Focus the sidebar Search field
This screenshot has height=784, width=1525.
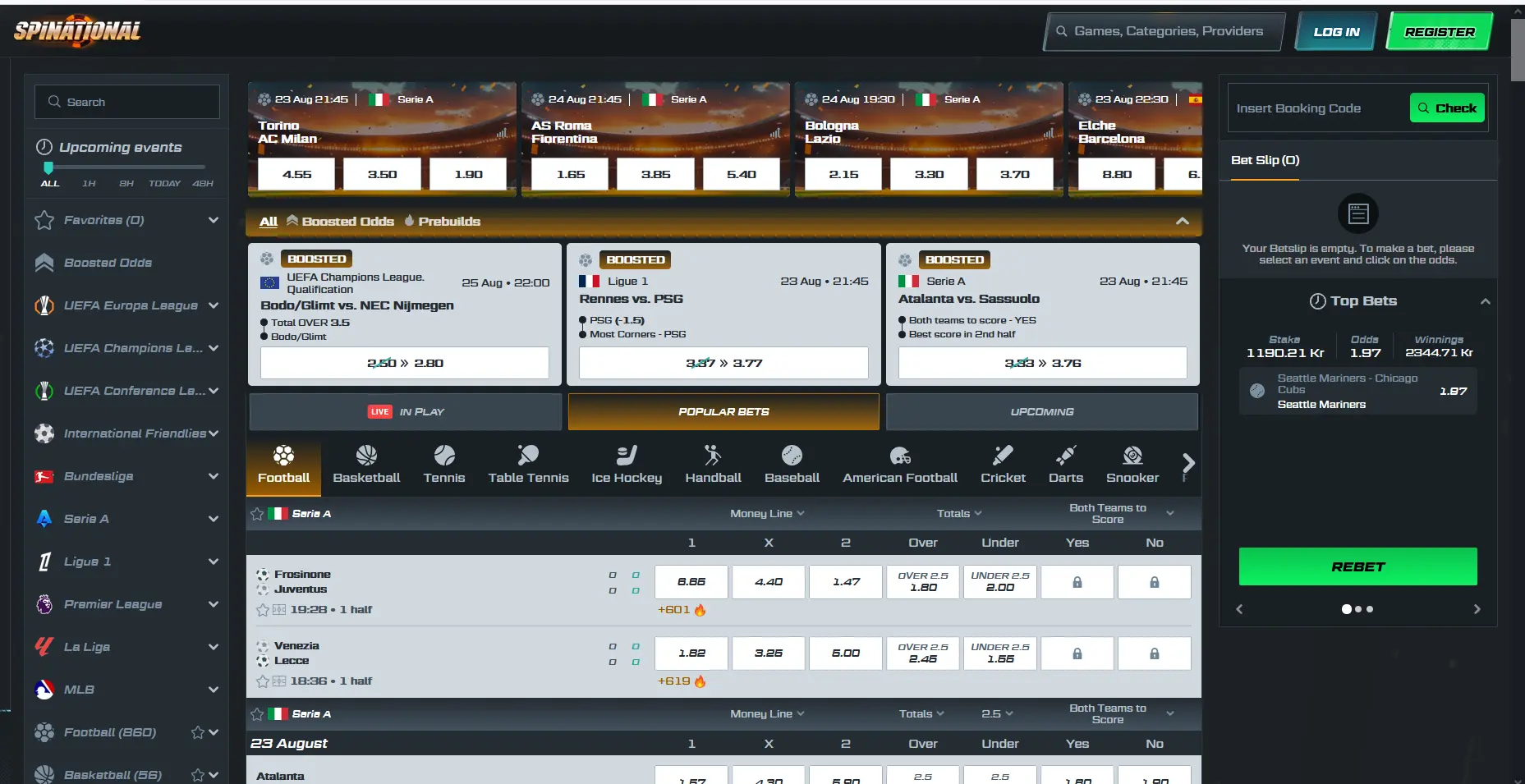coord(127,102)
